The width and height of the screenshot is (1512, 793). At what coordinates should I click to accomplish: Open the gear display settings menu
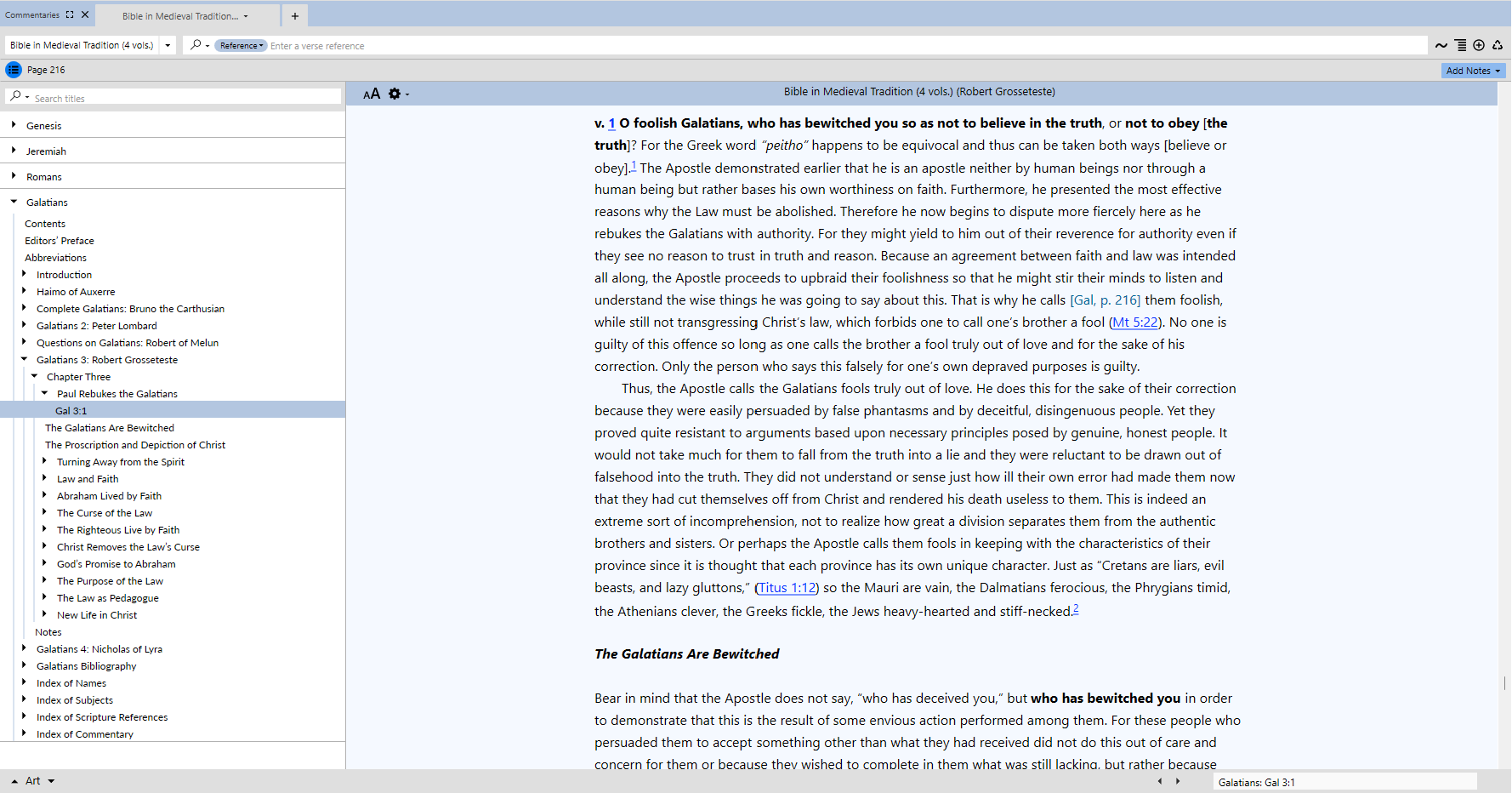395,94
